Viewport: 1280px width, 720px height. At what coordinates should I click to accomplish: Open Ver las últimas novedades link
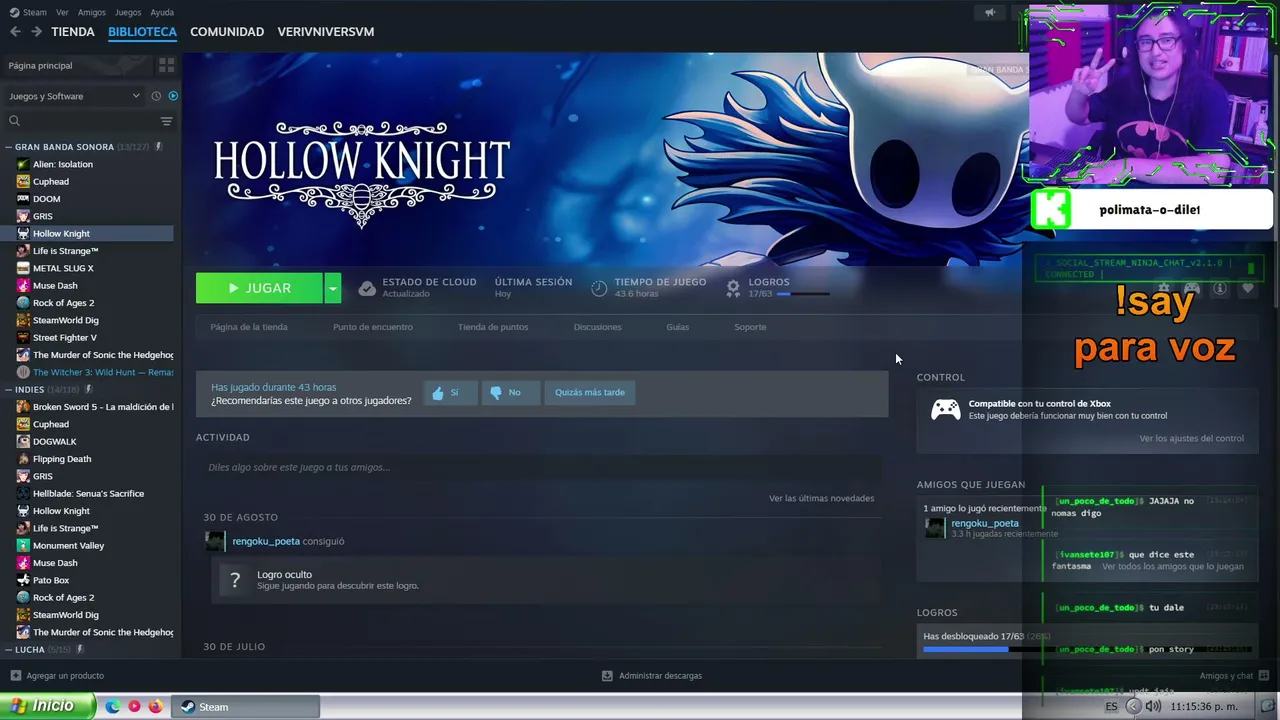(821, 498)
